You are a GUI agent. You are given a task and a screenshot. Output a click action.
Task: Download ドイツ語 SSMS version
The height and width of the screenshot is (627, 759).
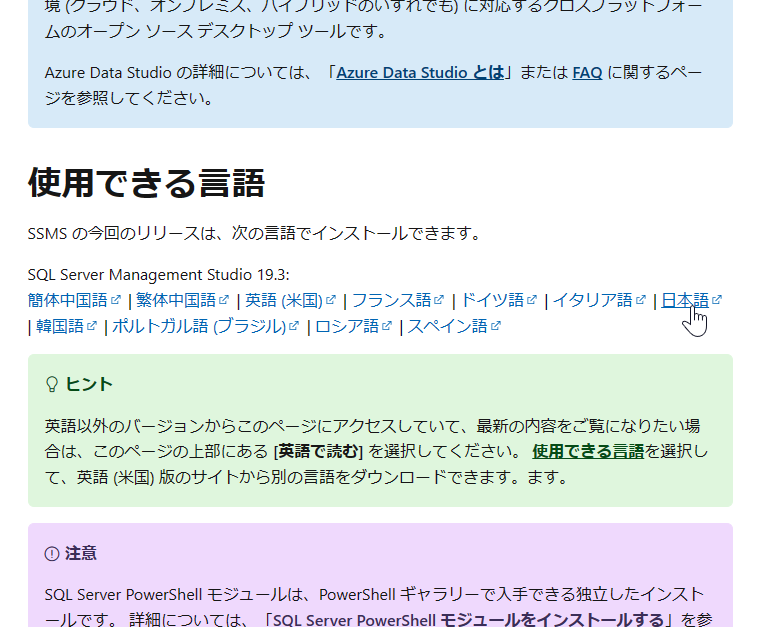click(x=492, y=300)
